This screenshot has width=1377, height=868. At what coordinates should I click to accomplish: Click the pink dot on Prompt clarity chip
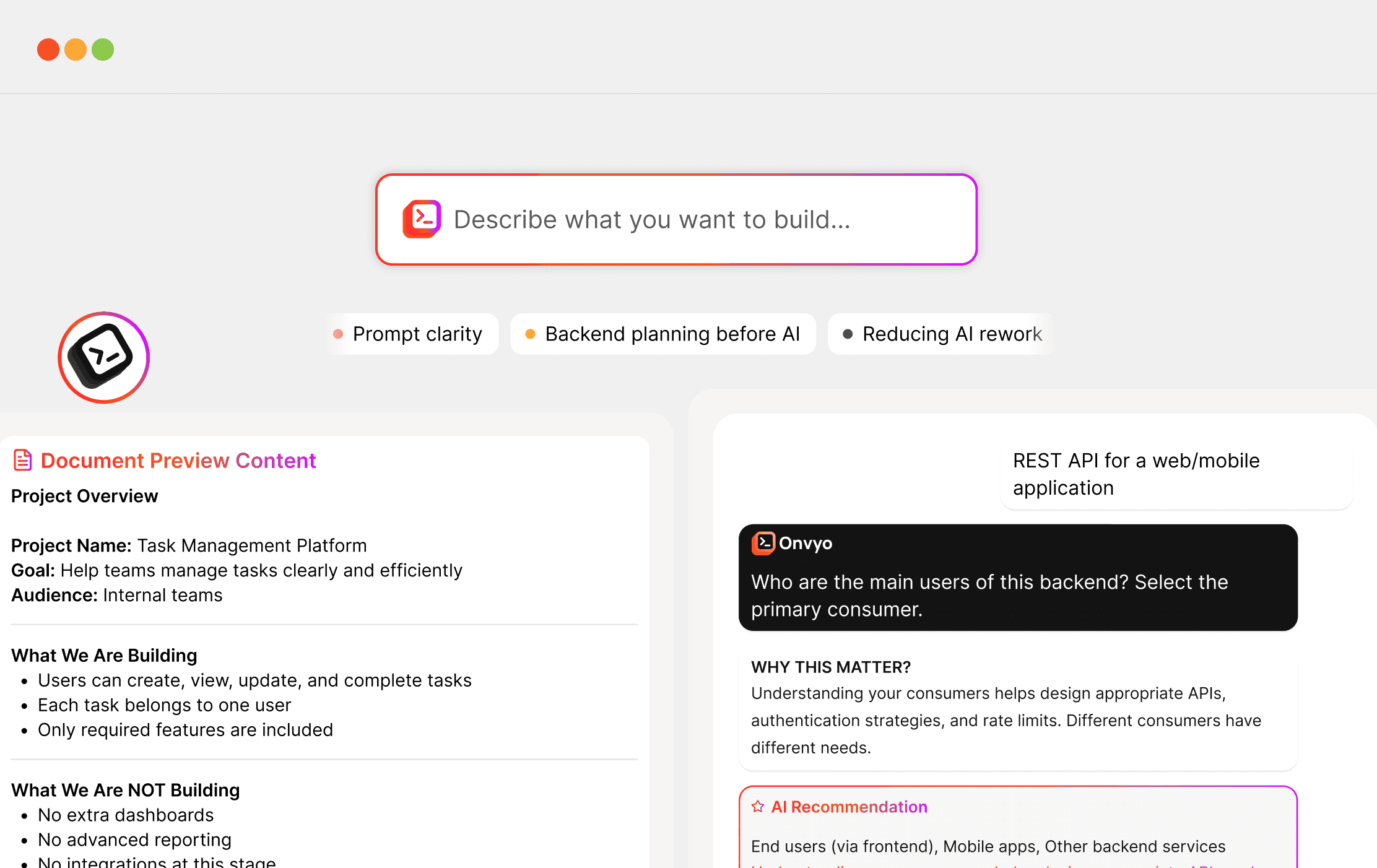click(338, 334)
